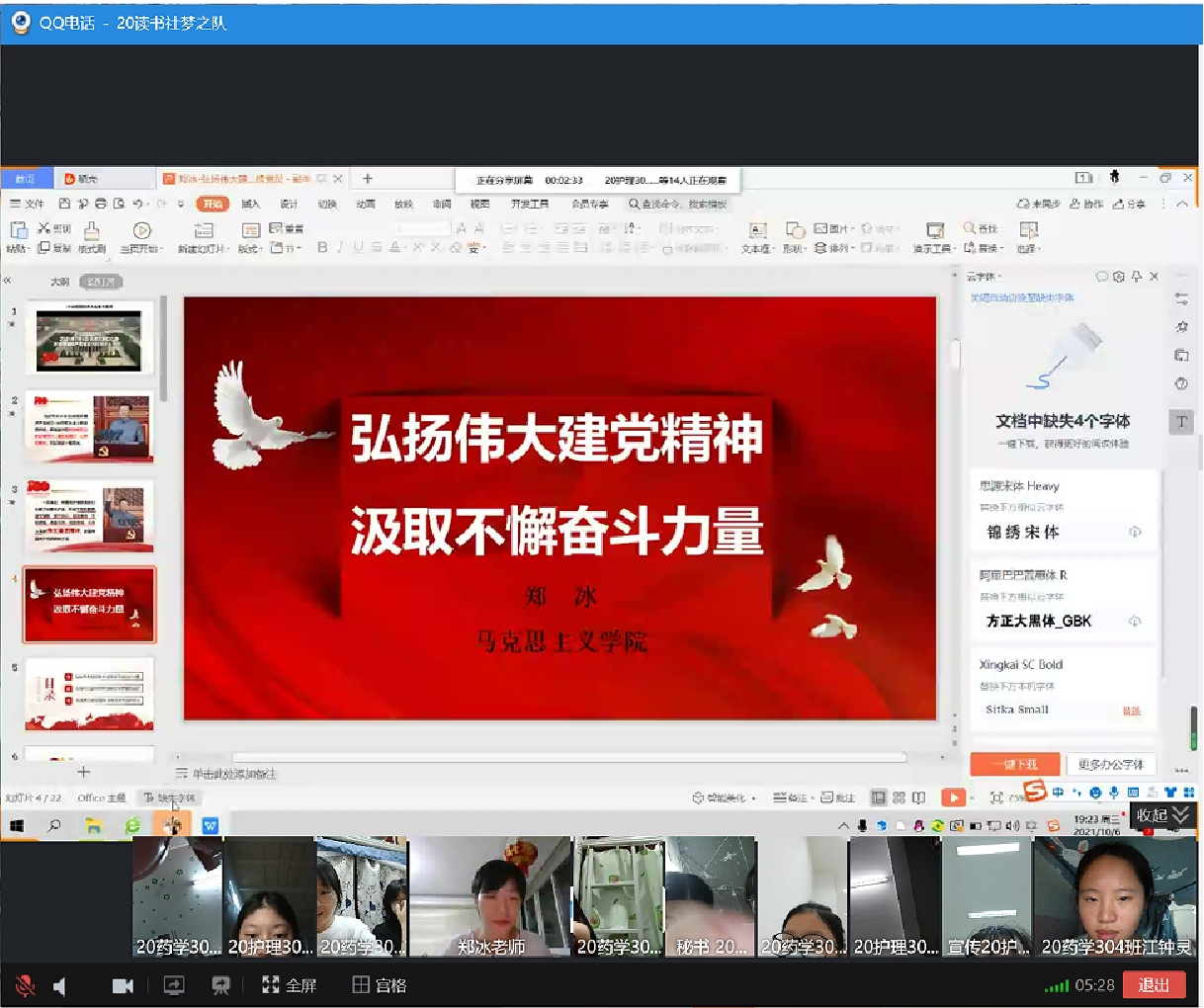The height and width of the screenshot is (1008, 1204).
Task: Toggle the speaker volume icon in the call bar
Action: pyautogui.click(x=60, y=985)
